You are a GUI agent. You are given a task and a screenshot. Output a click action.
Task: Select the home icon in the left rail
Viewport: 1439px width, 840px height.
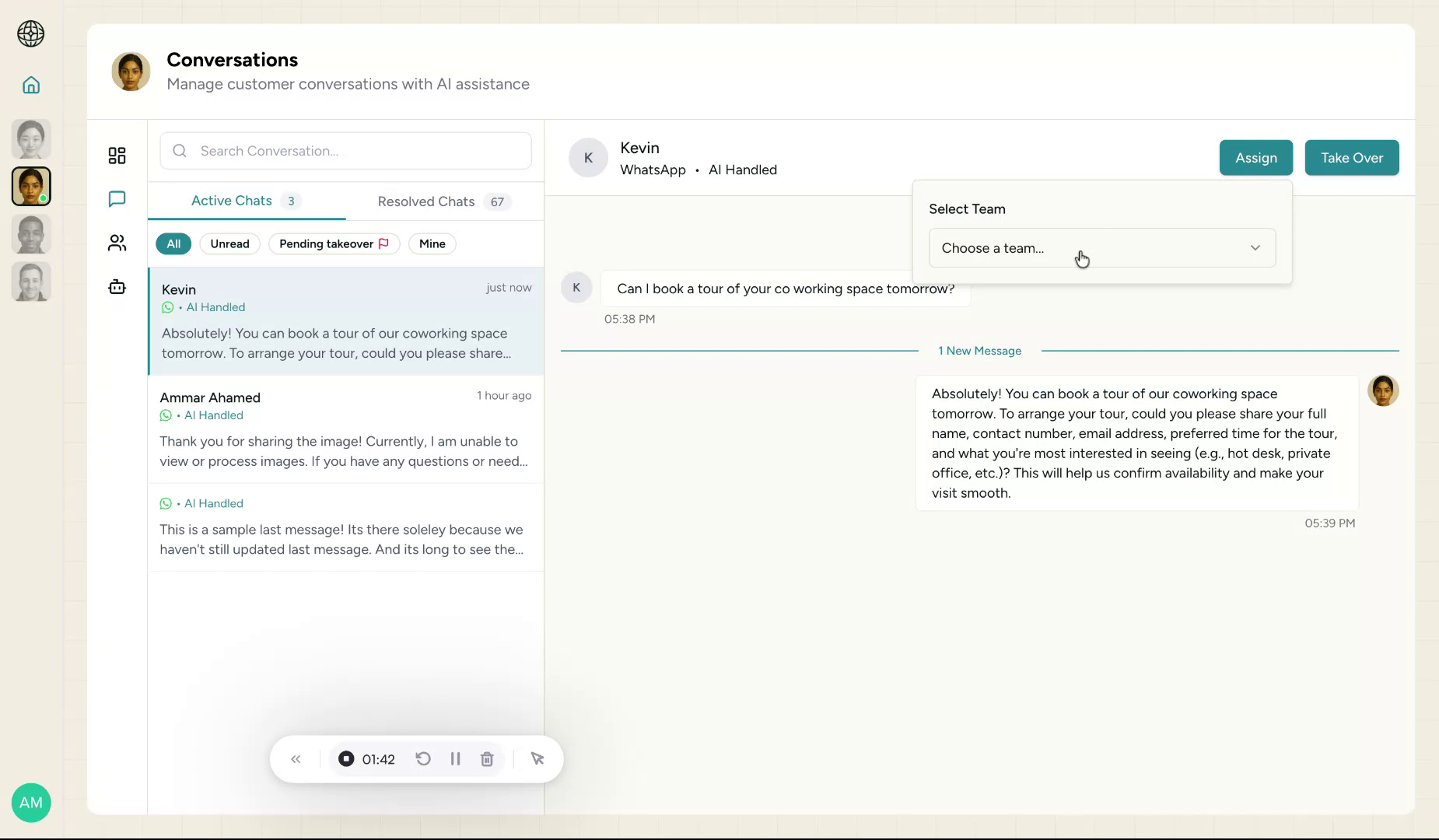click(31, 85)
